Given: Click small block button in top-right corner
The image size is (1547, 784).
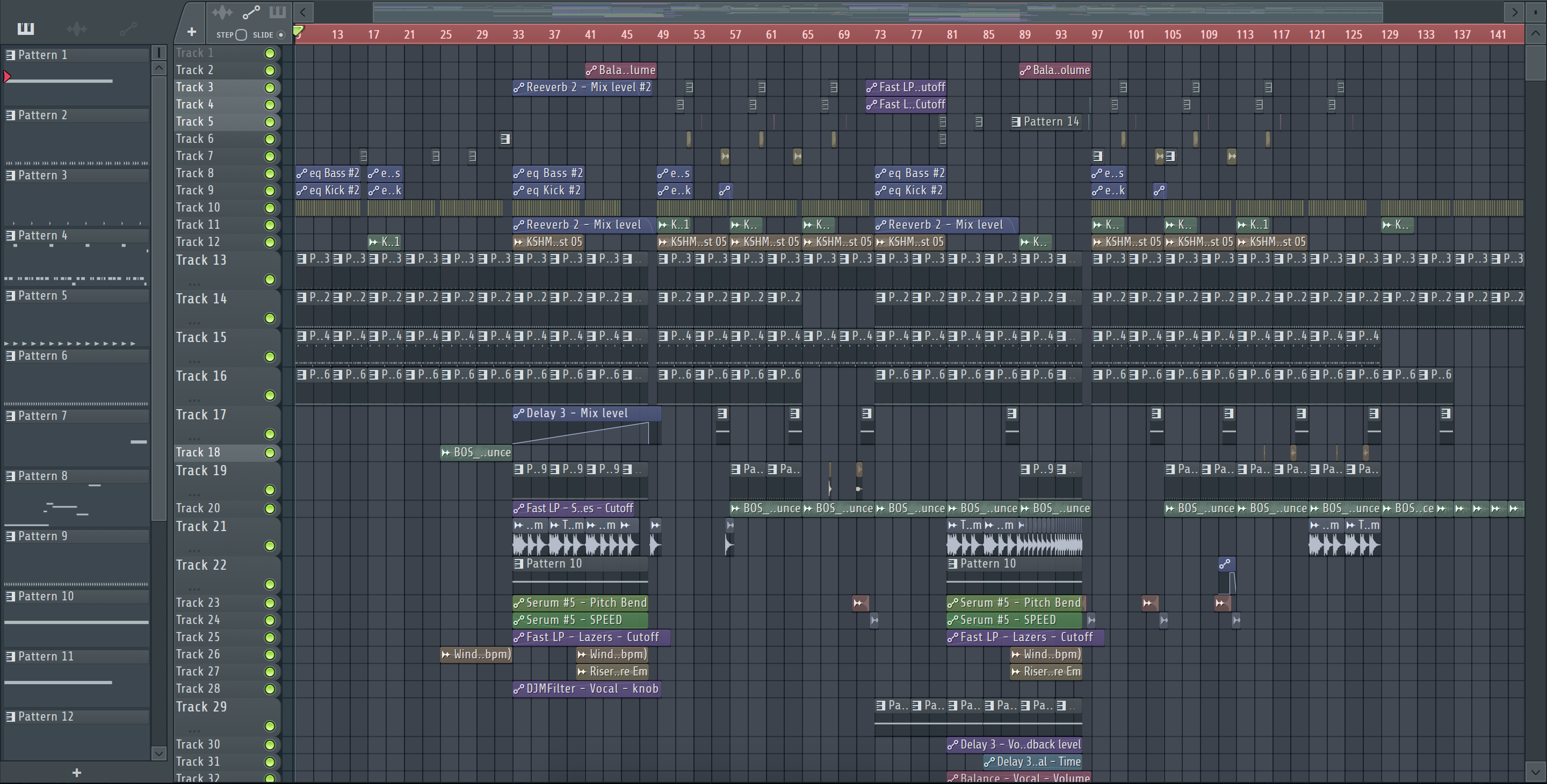Looking at the screenshot, I should (x=1536, y=11).
